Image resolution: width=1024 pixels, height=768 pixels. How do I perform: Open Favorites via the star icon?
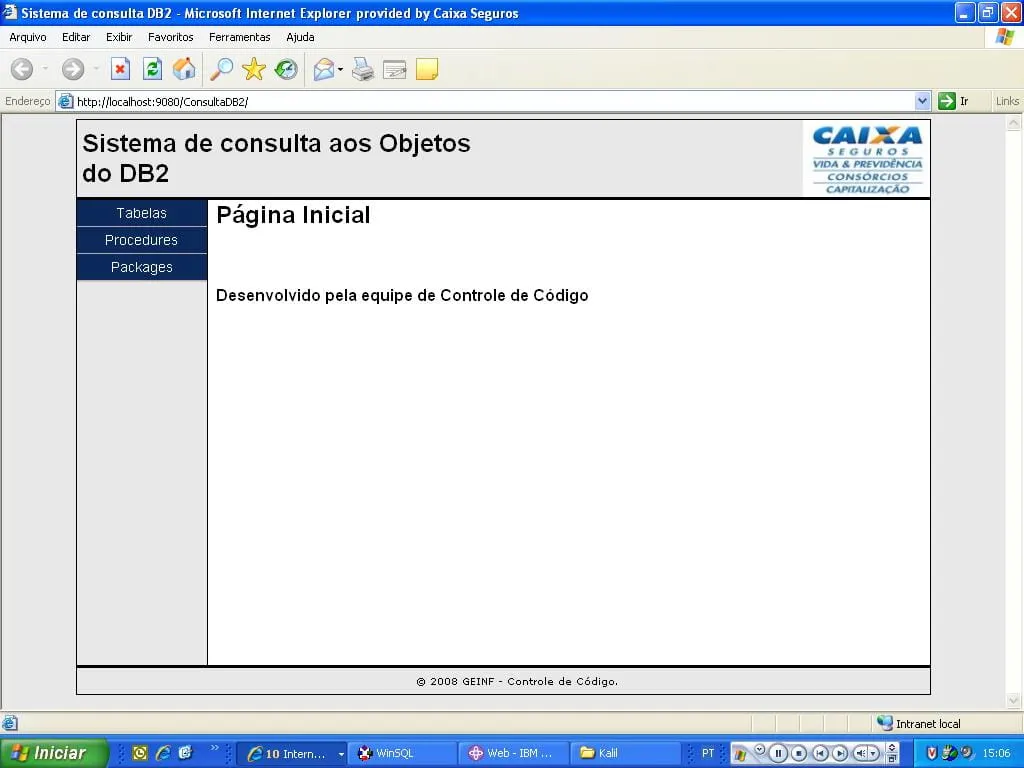tap(253, 69)
